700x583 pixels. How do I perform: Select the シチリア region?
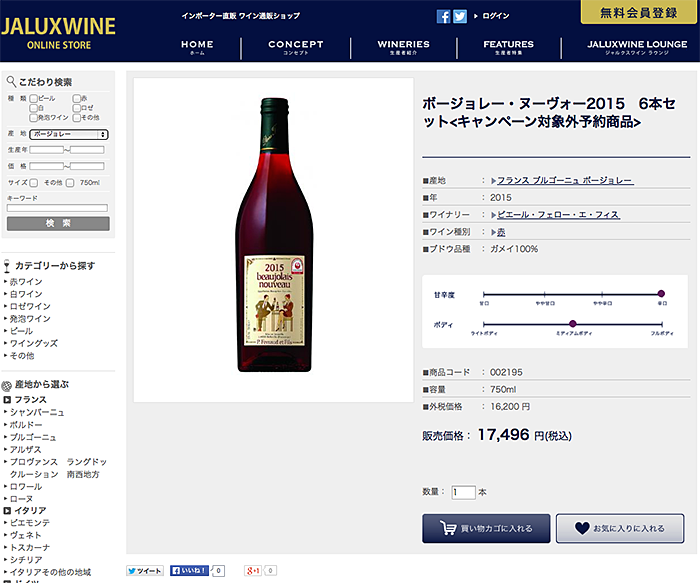pos(26,560)
